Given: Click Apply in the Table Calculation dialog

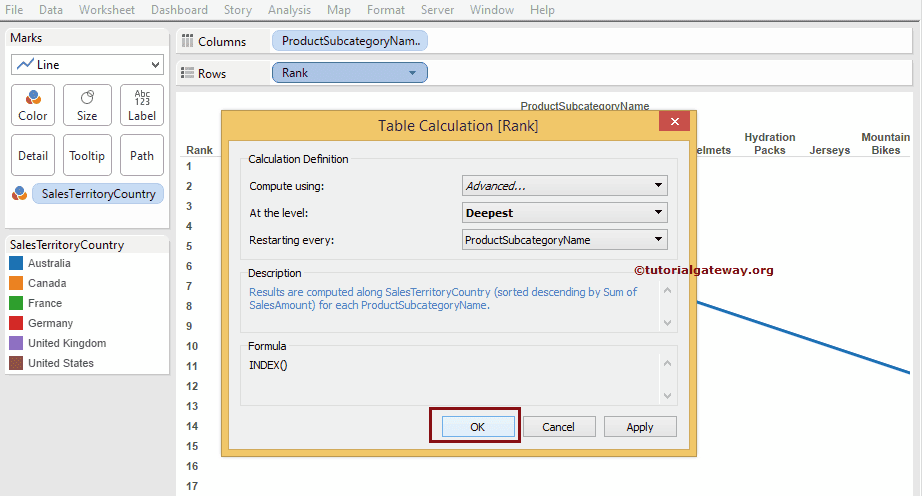Looking at the screenshot, I should pos(640,426).
